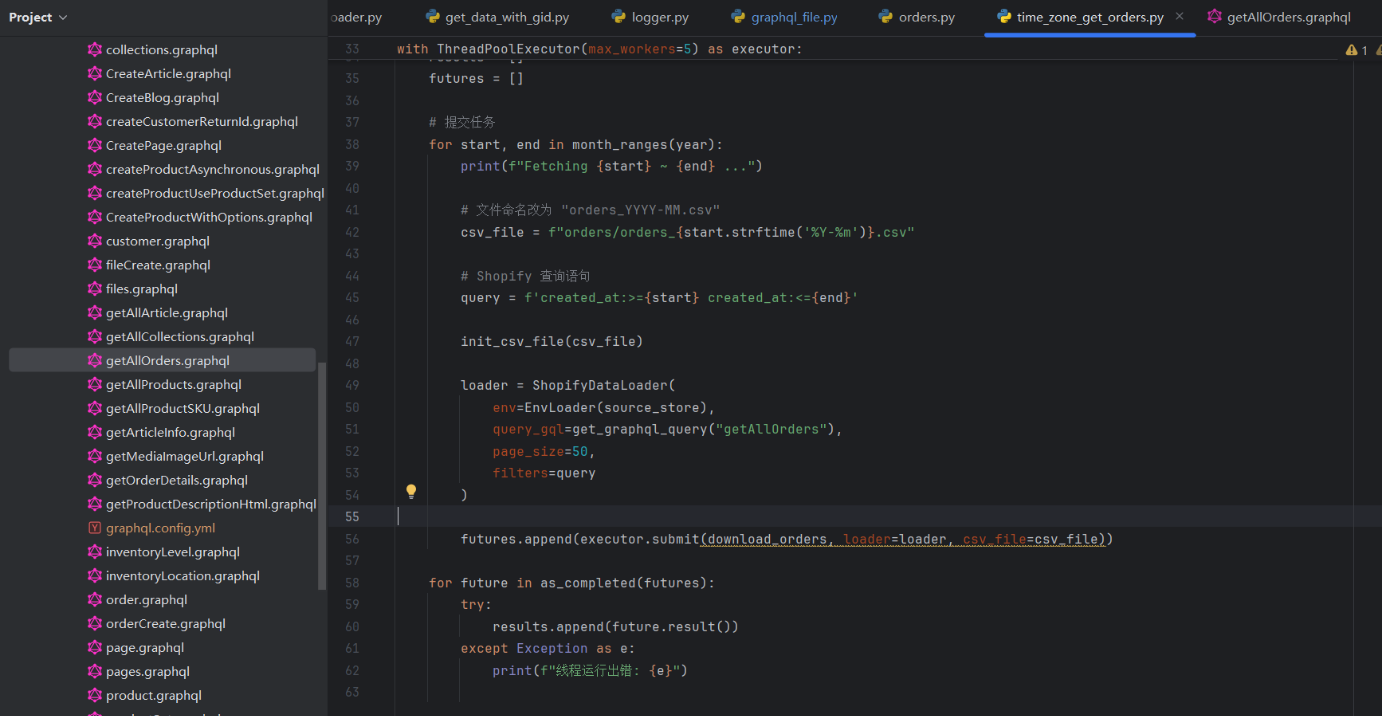
Task: Click the yellow YAML icon next to graphql.config.yml
Action: [x=93, y=527]
